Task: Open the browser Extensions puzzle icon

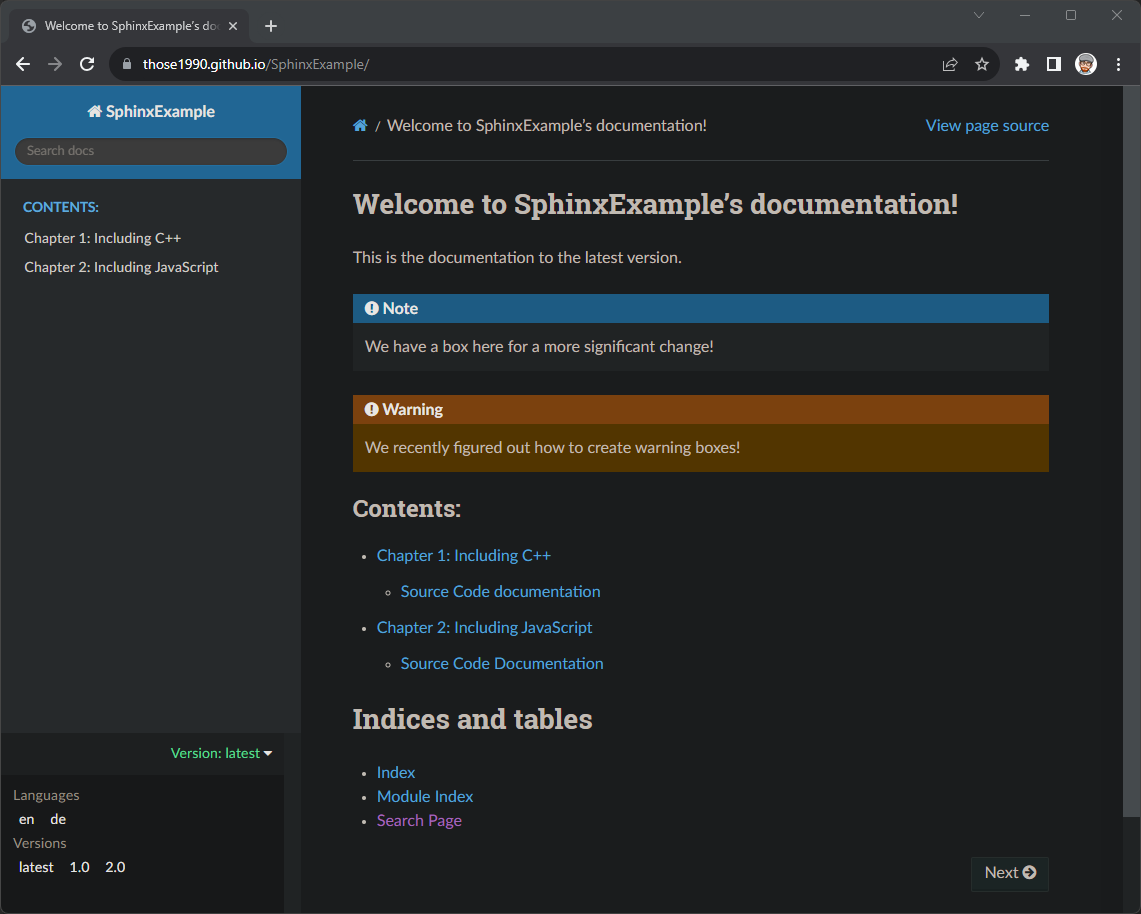Action: pos(1021,63)
